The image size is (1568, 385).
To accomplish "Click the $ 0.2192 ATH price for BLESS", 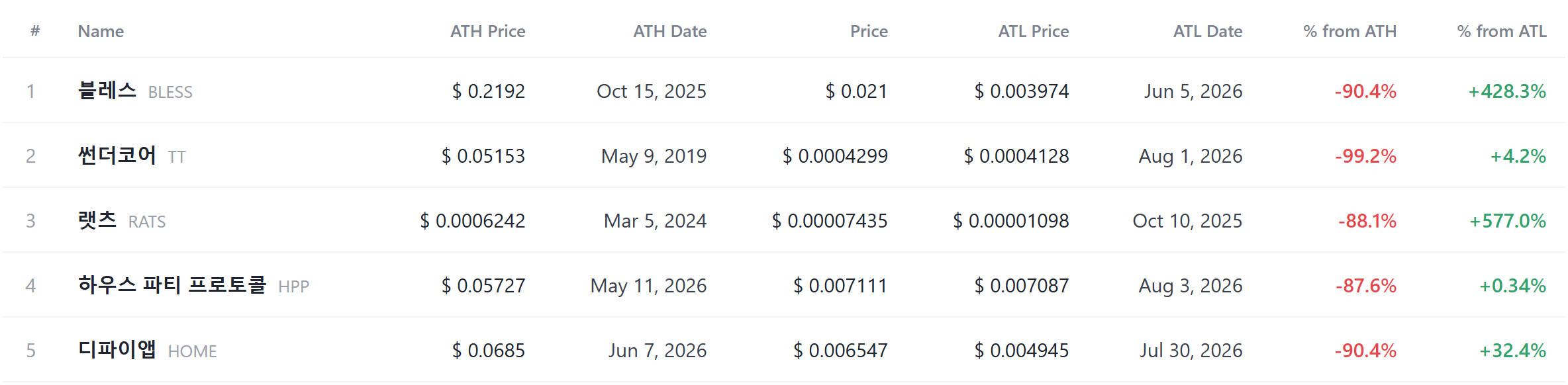I will [488, 91].
